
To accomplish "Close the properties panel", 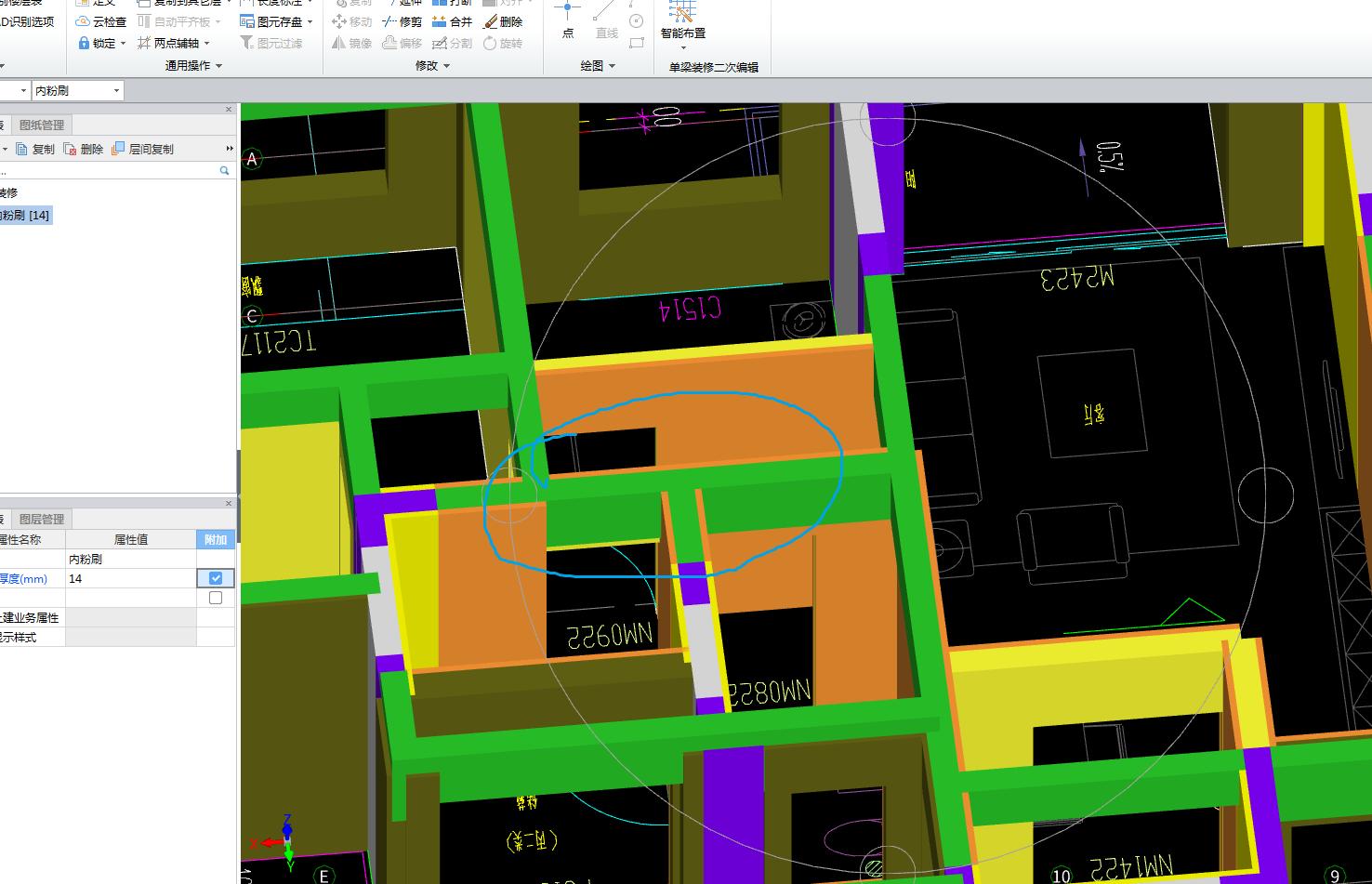I will click(229, 503).
